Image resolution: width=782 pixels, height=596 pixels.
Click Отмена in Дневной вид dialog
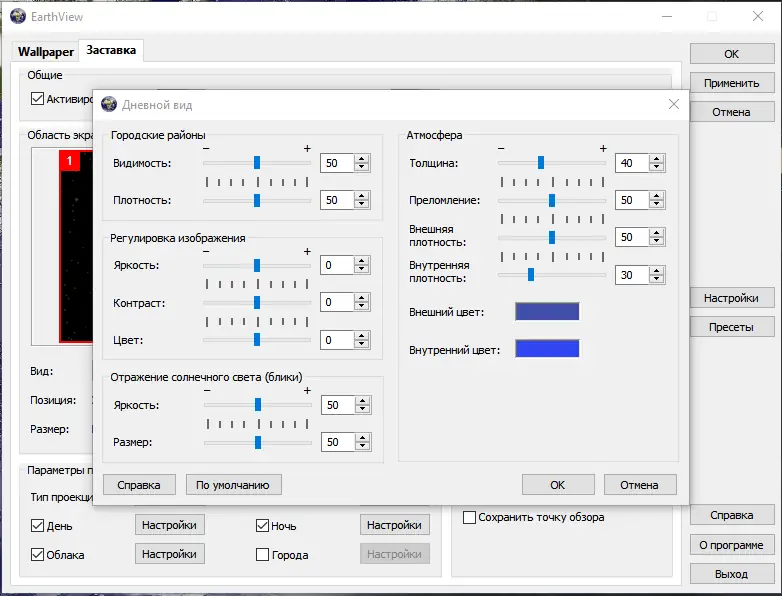[x=640, y=485]
